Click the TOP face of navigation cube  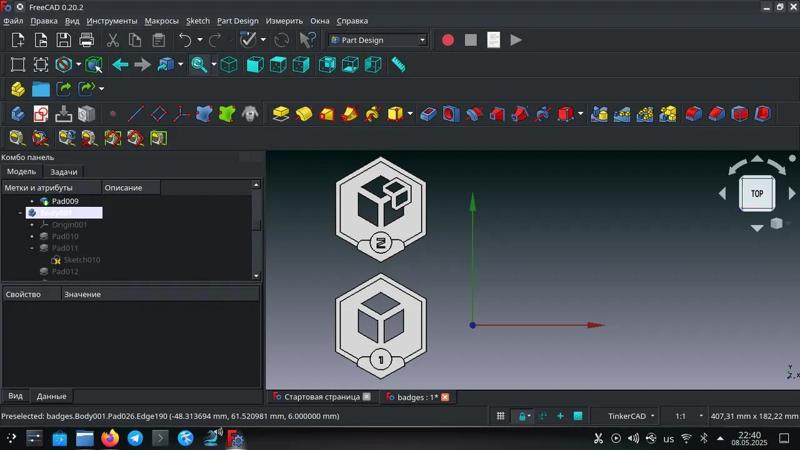point(757,193)
